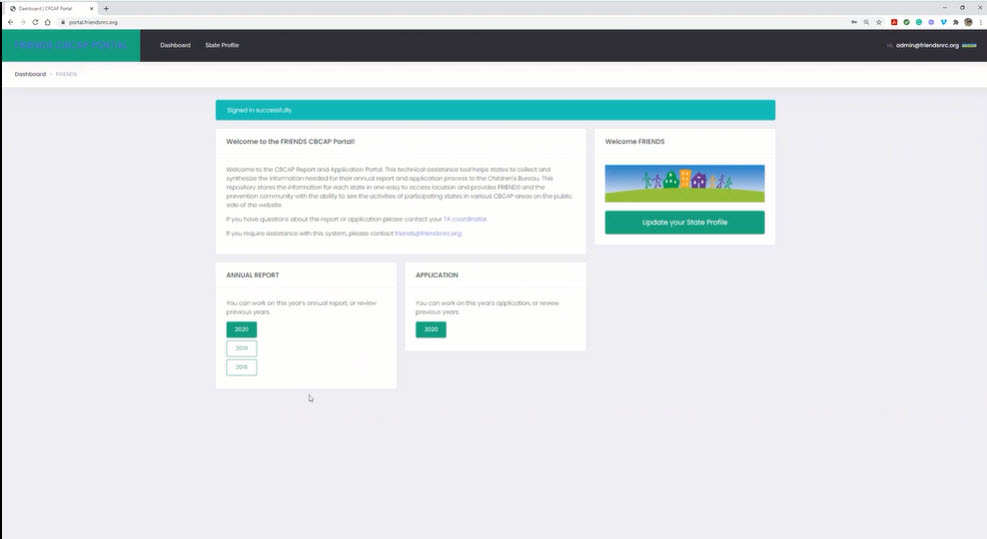Click Update your State Profile button
Image resolution: width=987 pixels, height=539 pixels.
(685, 222)
